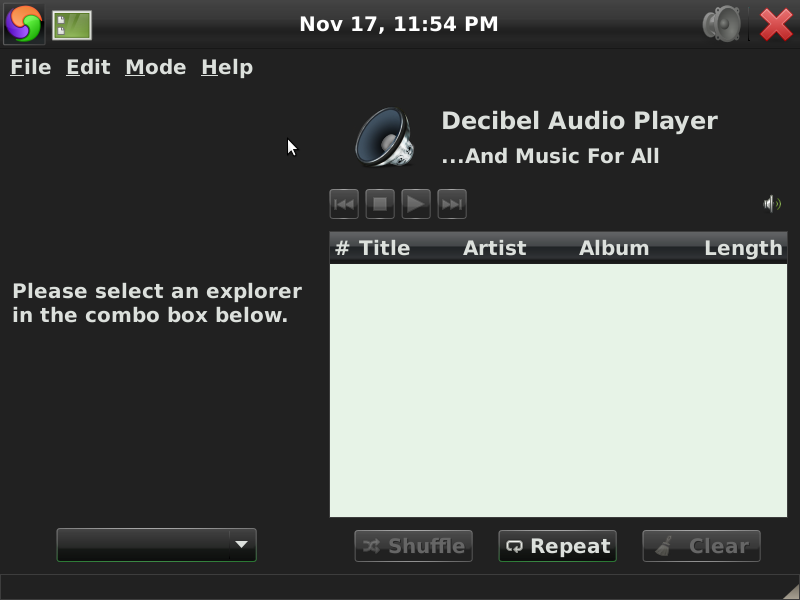Toggle the Repeat button

558,546
